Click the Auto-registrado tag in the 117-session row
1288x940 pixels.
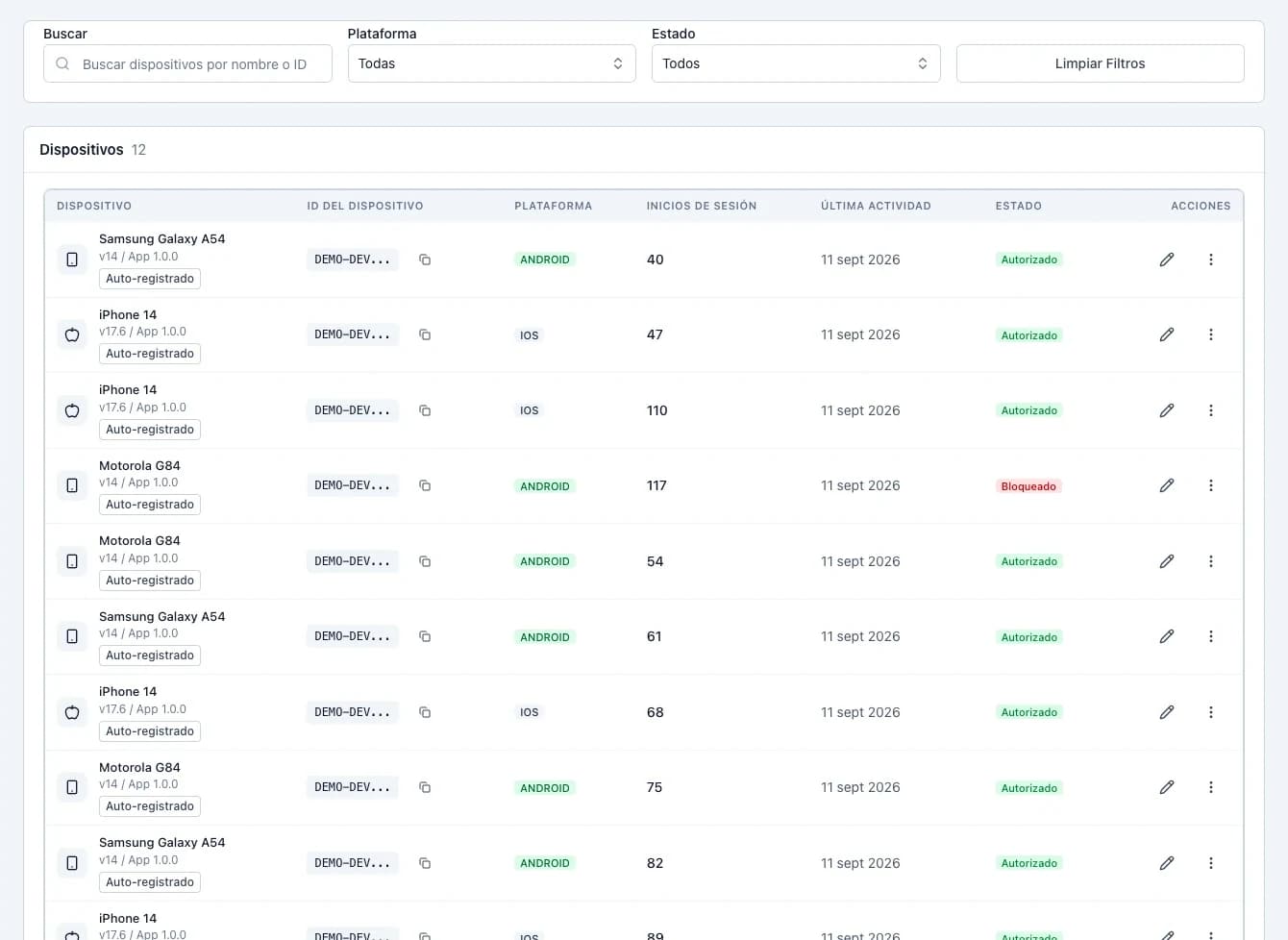150,505
